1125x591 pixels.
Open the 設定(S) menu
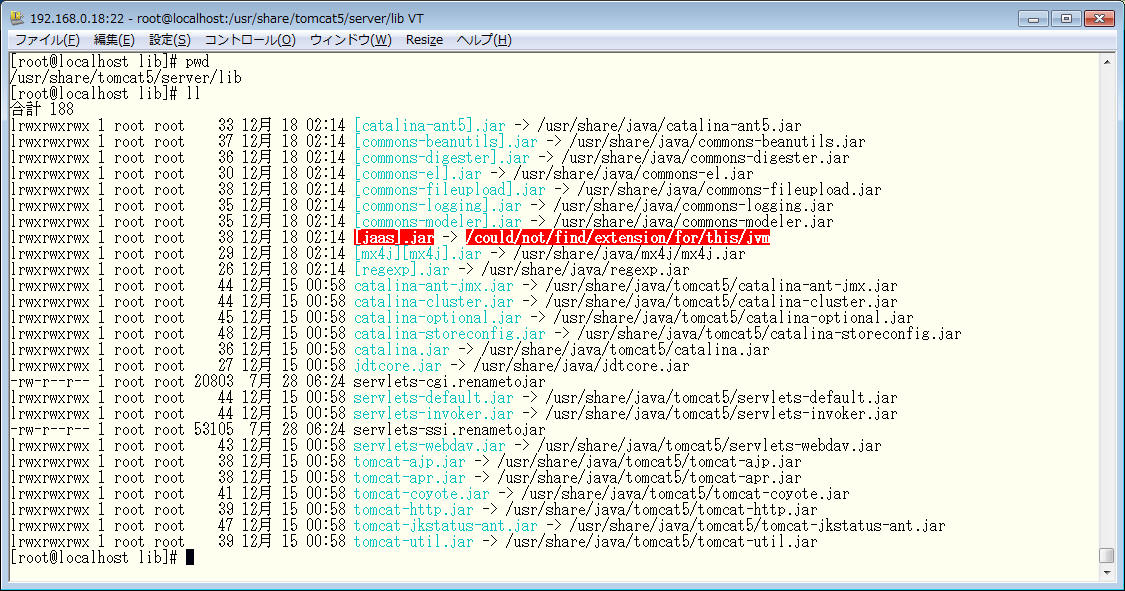click(170, 40)
